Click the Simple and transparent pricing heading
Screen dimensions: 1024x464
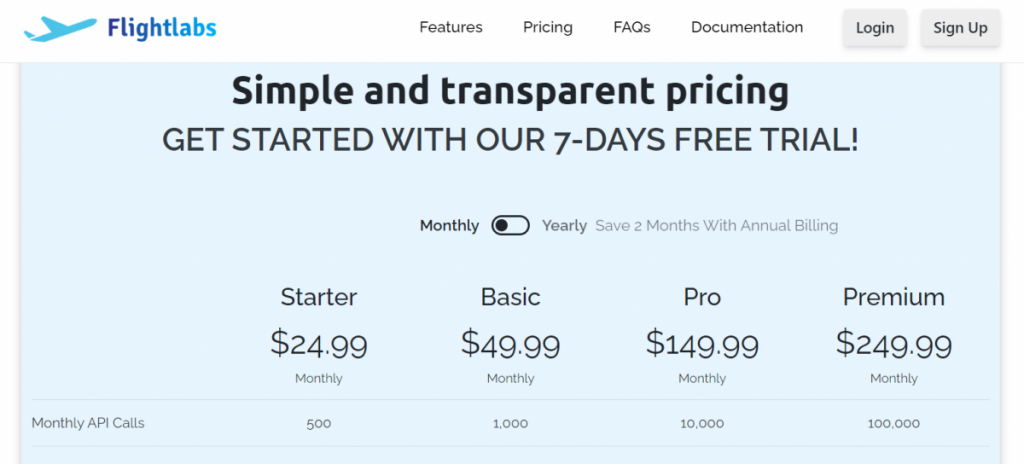click(x=510, y=91)
